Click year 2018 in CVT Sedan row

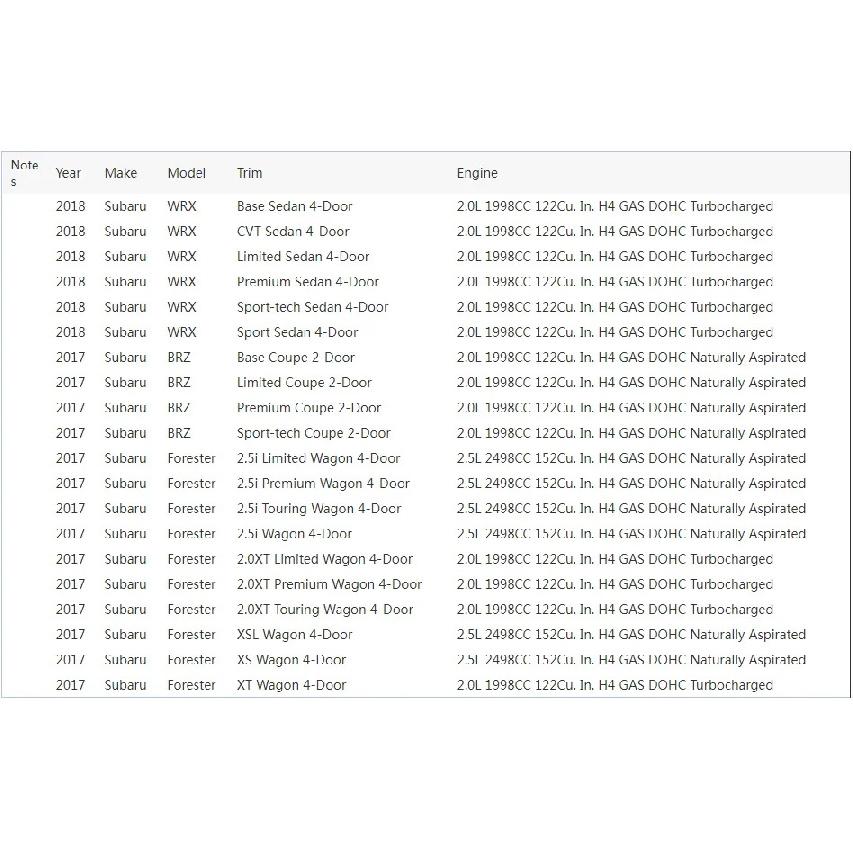click(x=70, y=231)
